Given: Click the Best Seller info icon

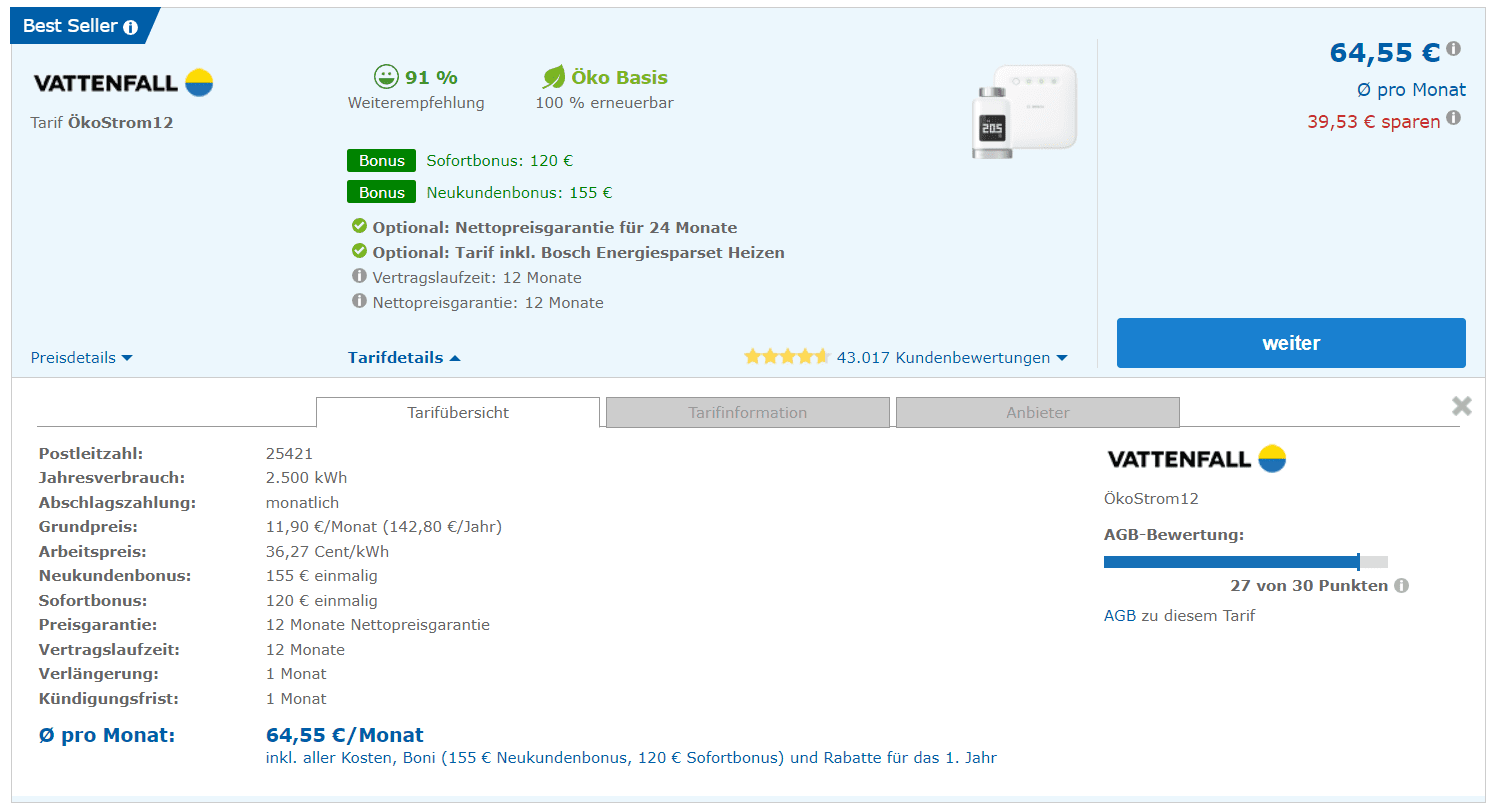Looking at the screenshot, I should pyautogui.click(x=130, y=27).
